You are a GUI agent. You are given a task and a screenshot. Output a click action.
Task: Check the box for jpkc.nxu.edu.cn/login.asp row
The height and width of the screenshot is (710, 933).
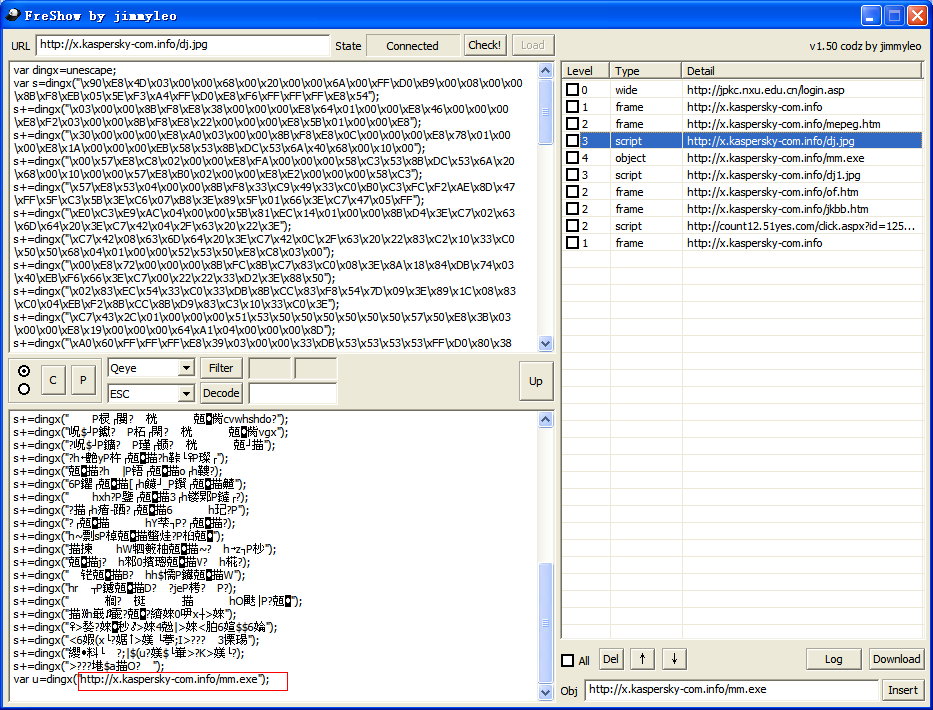click(x=572, y=90)
